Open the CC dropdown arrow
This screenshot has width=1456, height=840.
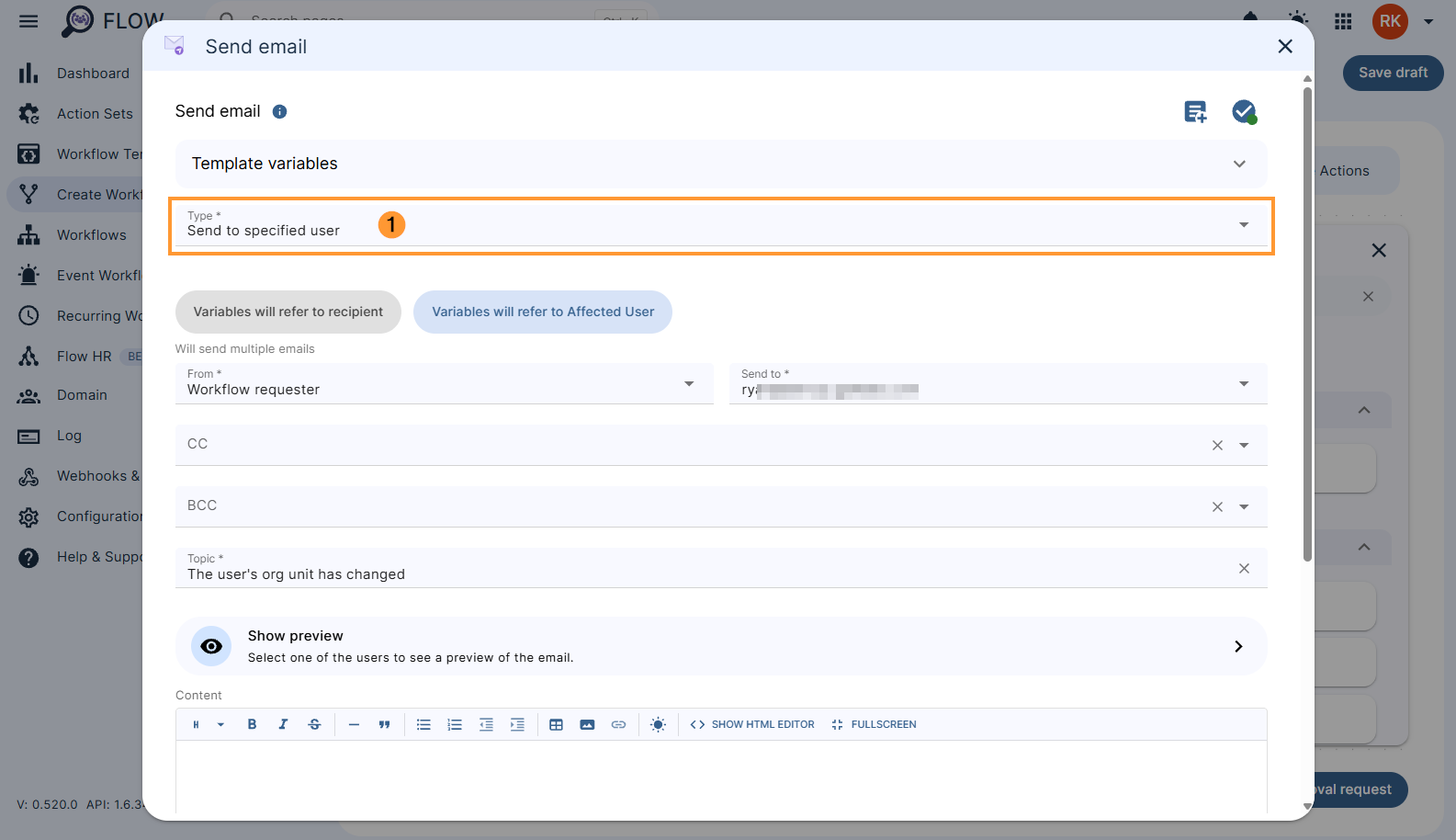[1244, 445]
